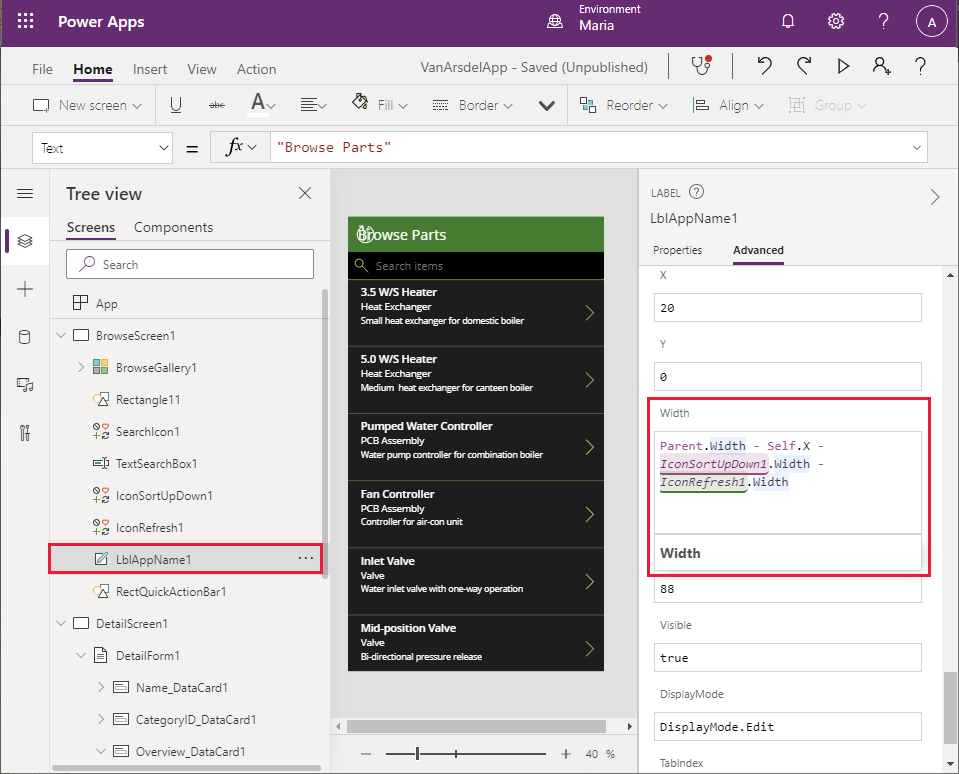The image size is (959, 774).
Task: Expand the BrowseGallery1 tree node
Action: [80, 368]
